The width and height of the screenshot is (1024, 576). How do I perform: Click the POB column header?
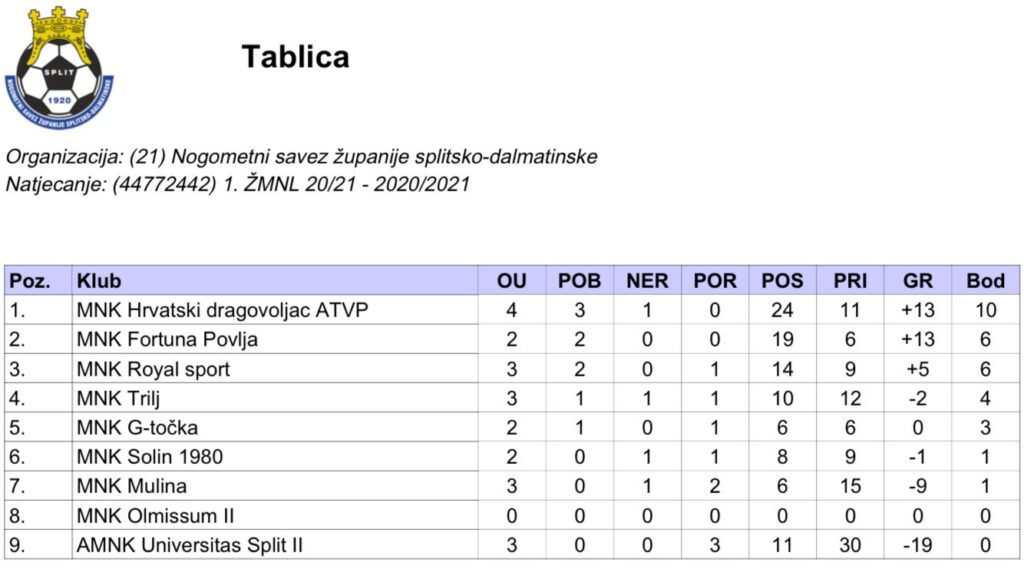click(579, 281)
